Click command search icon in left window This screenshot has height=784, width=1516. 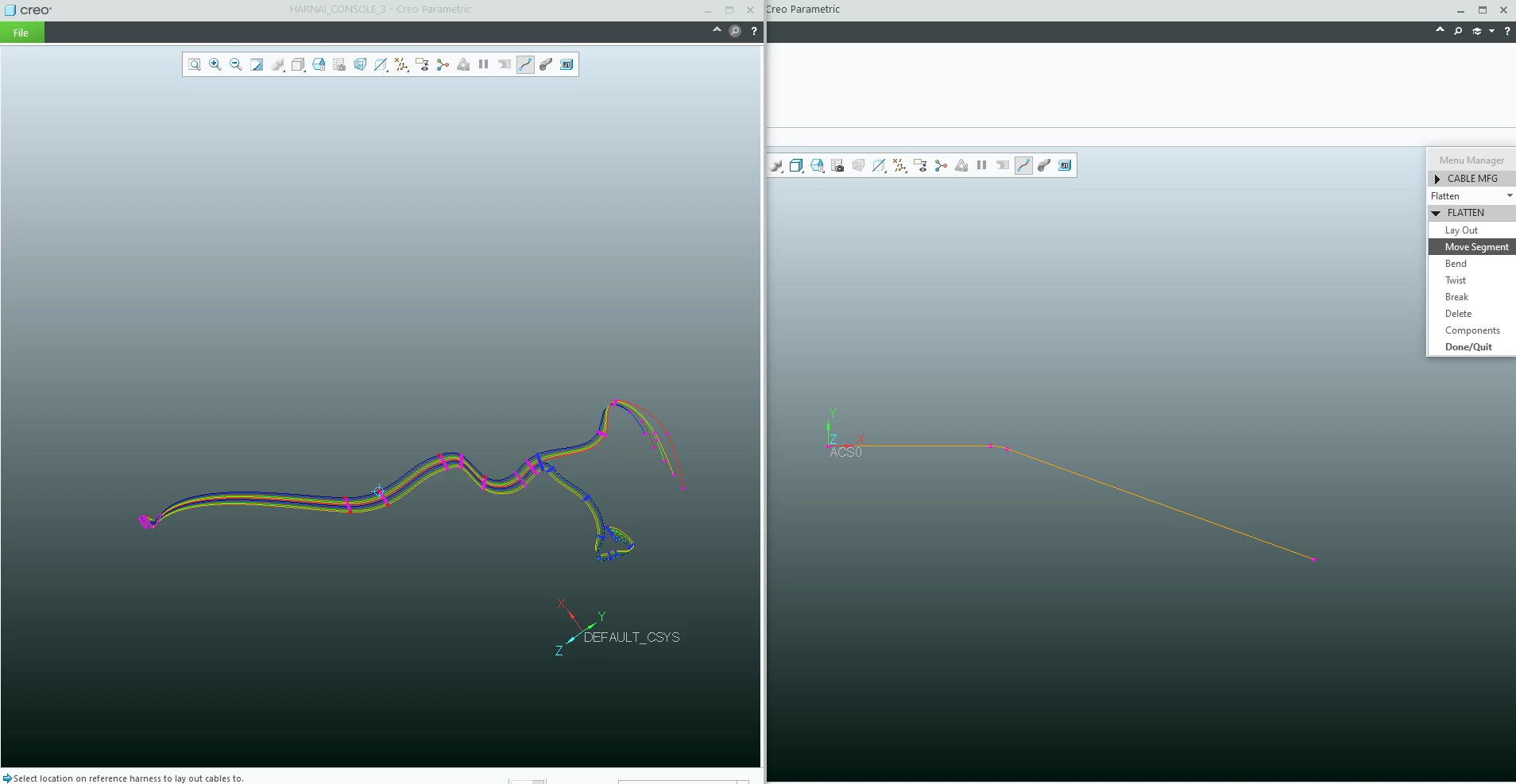[735, 31]
